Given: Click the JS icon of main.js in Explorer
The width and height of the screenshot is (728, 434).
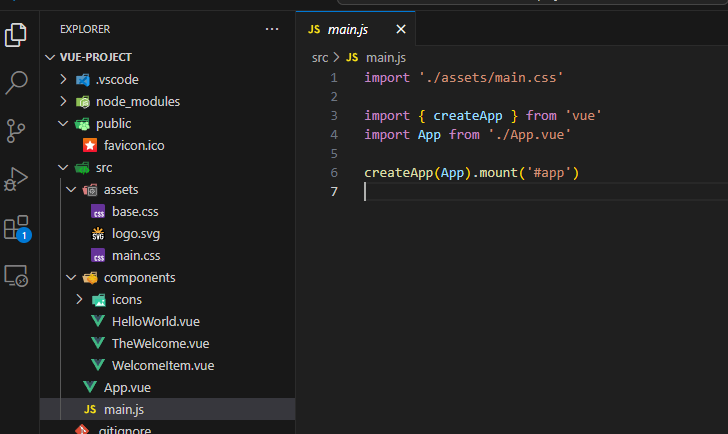Looking at the screenshot, I should coord(90,409).
